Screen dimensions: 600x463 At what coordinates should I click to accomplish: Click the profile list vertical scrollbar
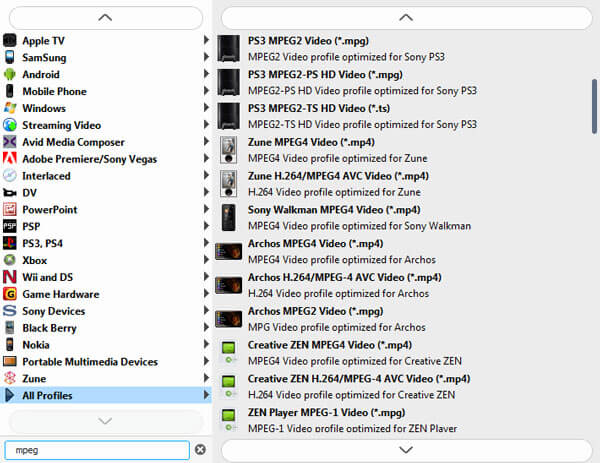[x=594, y=106]
